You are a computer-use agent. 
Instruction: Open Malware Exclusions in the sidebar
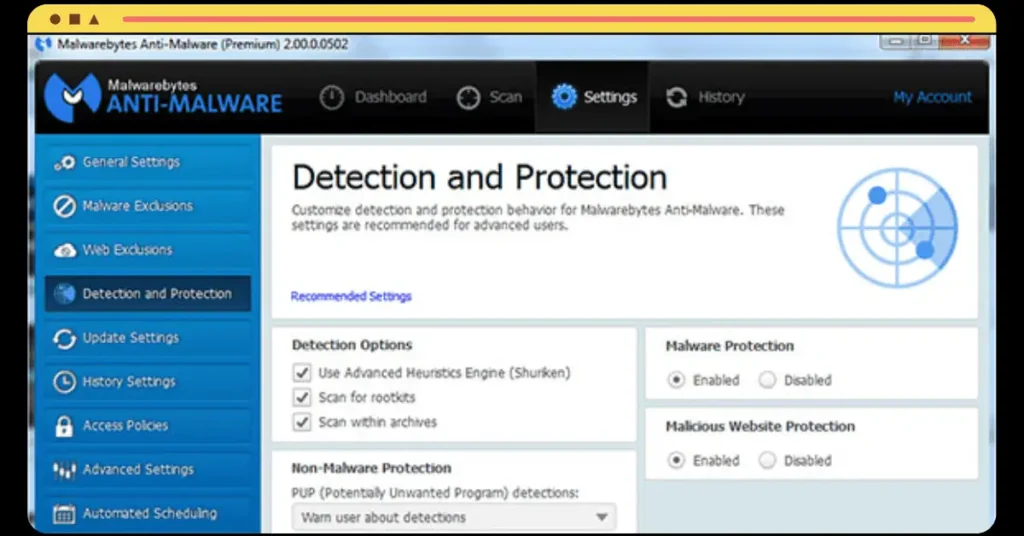pos(148,206)
